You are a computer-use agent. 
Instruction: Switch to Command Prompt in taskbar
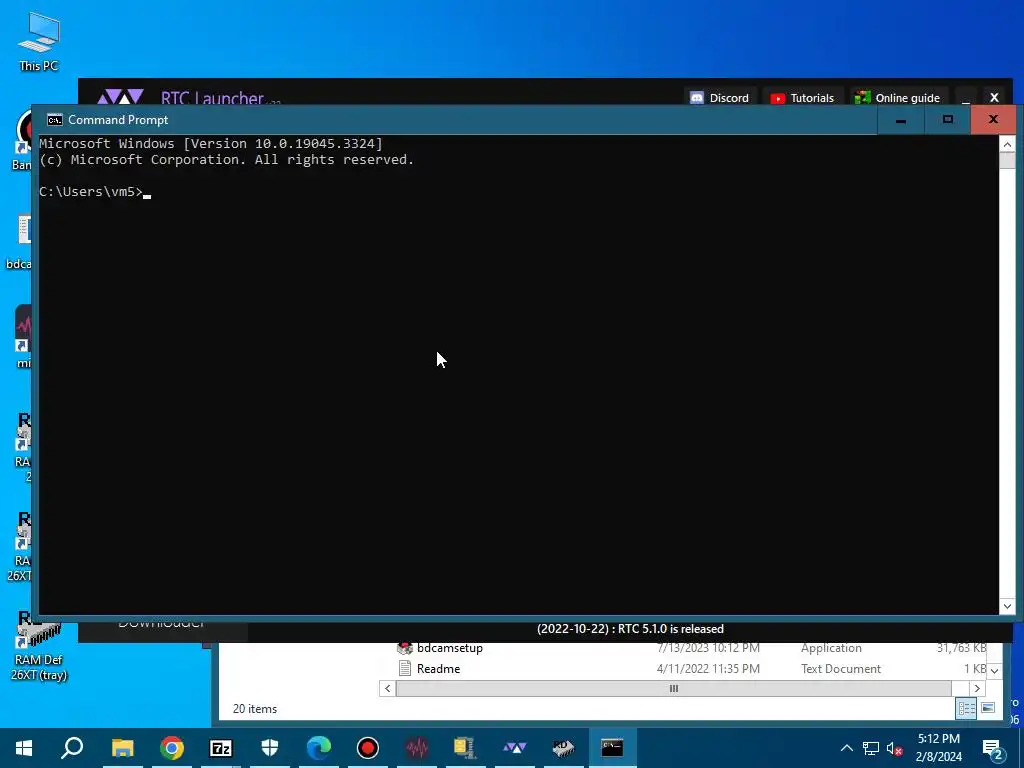pyautogui.click(x=612, y=748)
